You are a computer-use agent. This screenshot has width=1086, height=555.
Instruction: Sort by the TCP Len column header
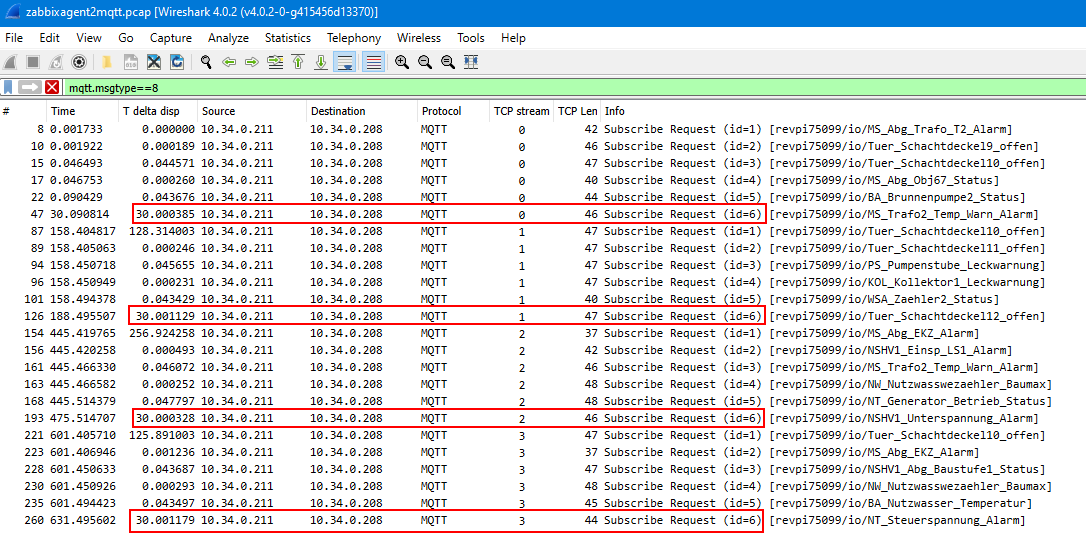coord(578,111)
